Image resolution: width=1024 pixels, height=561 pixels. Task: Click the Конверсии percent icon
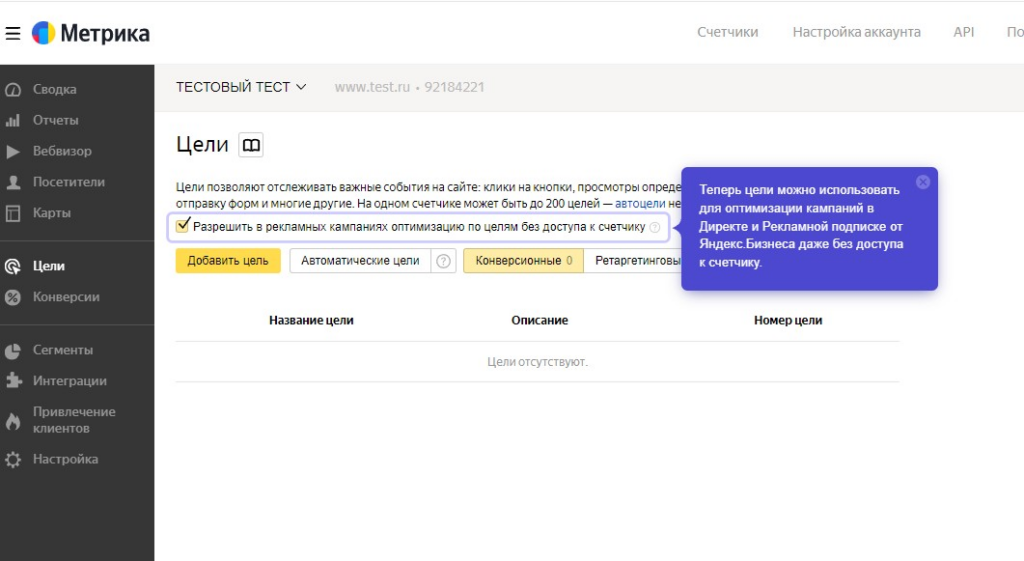tap(13, 297)
